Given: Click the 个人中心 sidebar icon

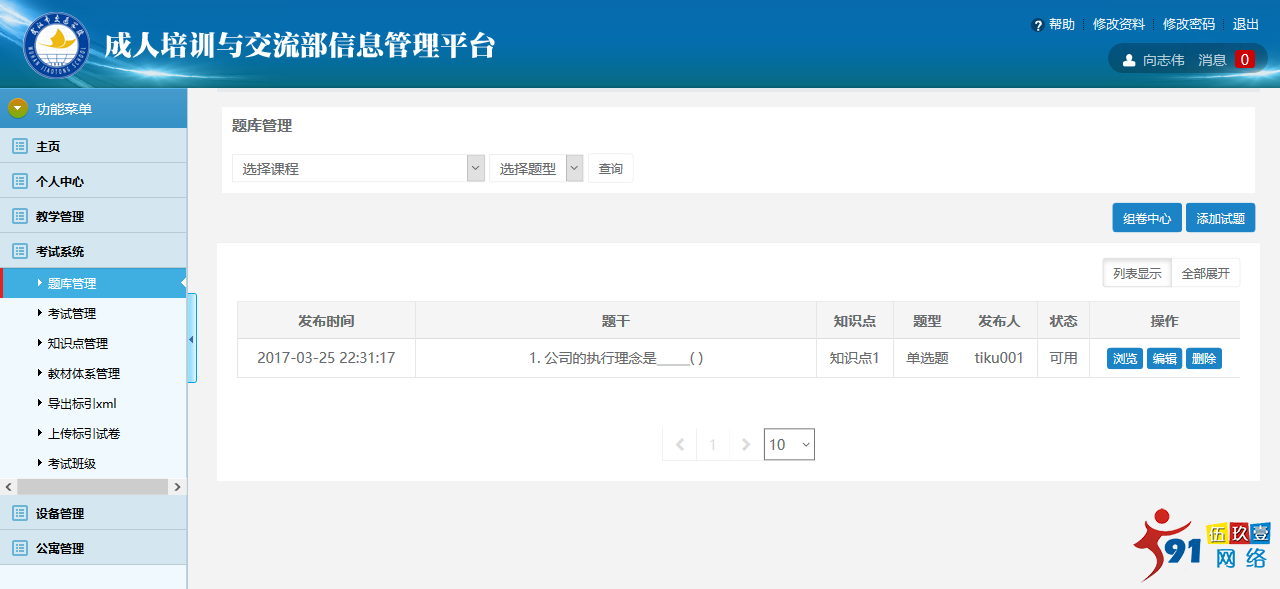Looking at the screenshot, I should pos(17,180).
